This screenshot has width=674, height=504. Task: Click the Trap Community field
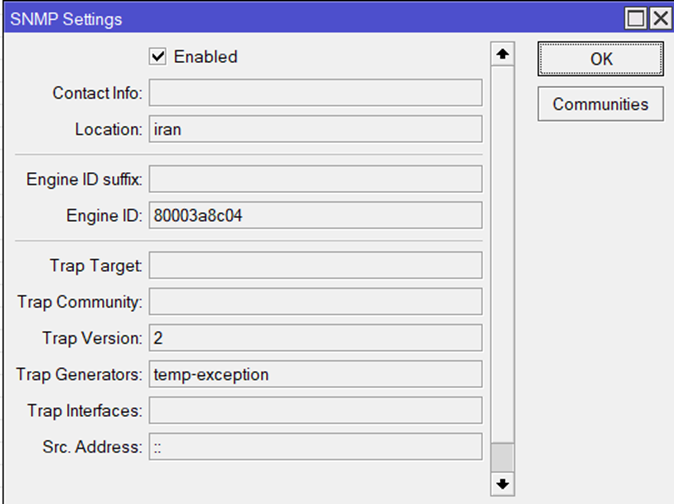click(x=315, y=301)
